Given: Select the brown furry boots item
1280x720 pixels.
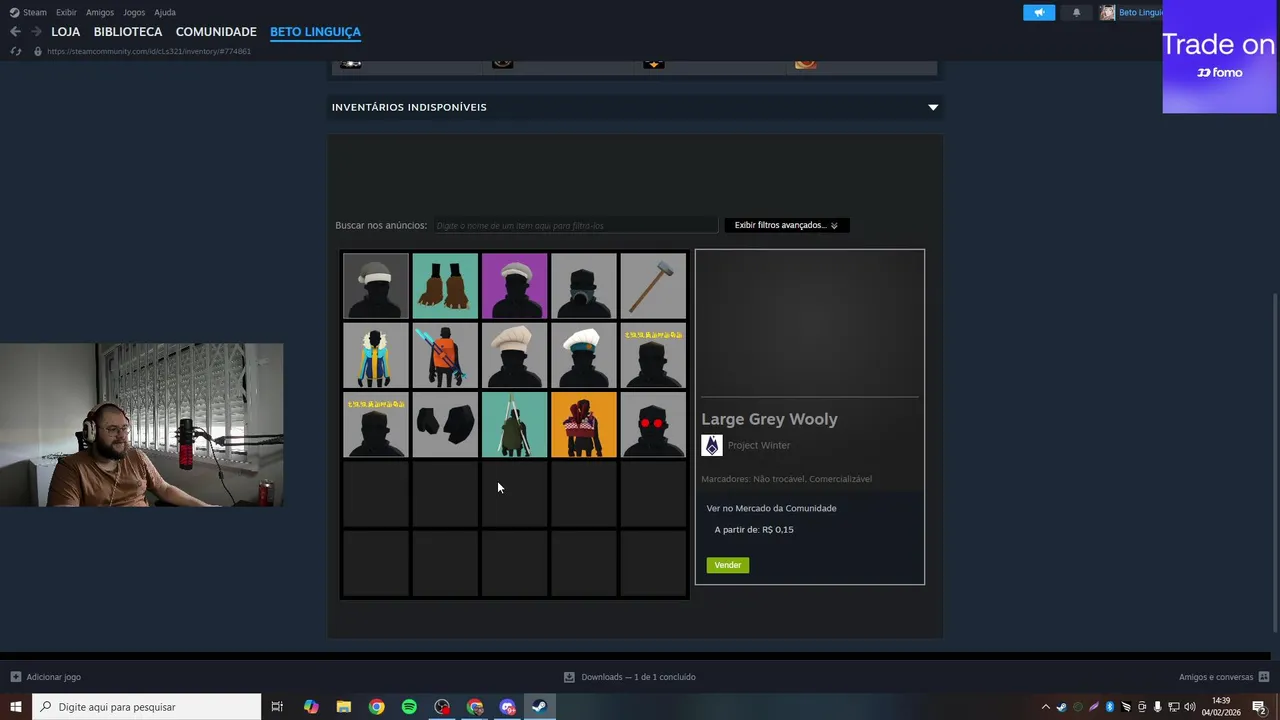Looking at the screenshot, I should click(x=445, y=286).
